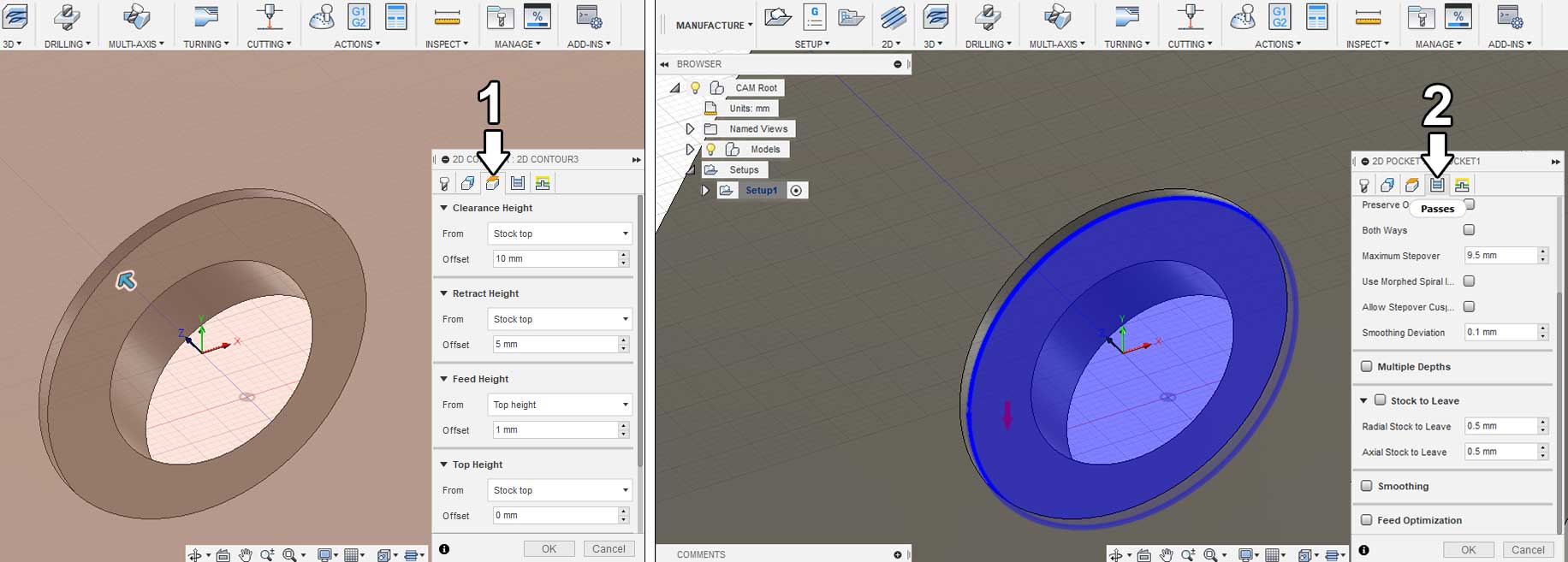
Task: Open SETUP menu in right window toolbar
Action: coord(811,44)
